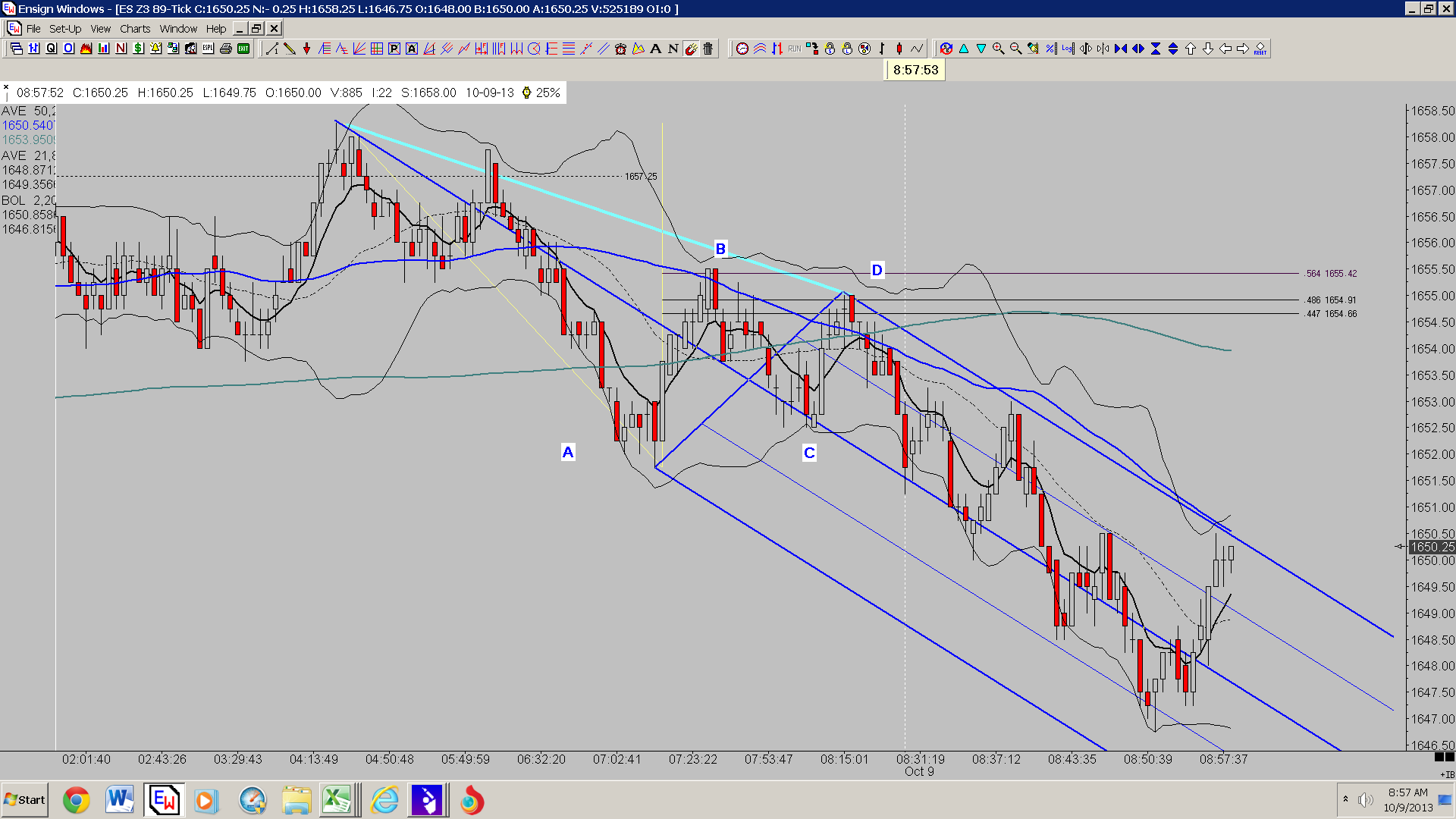Toggle the magnet snap tool
This screenshot has height=819, width=1456.
691,49
